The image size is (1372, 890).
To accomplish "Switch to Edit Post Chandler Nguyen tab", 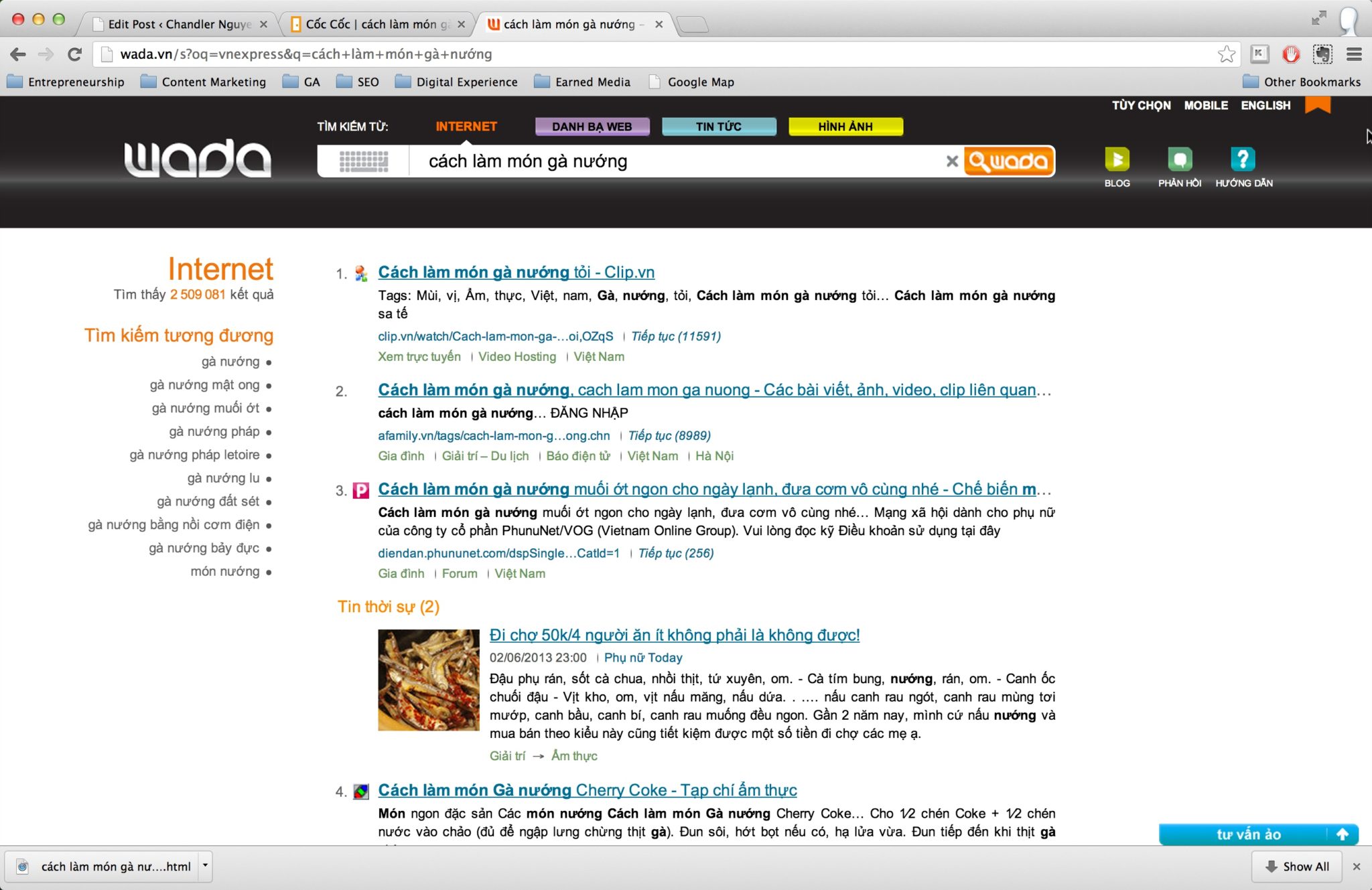I will (x=178, y=24).
